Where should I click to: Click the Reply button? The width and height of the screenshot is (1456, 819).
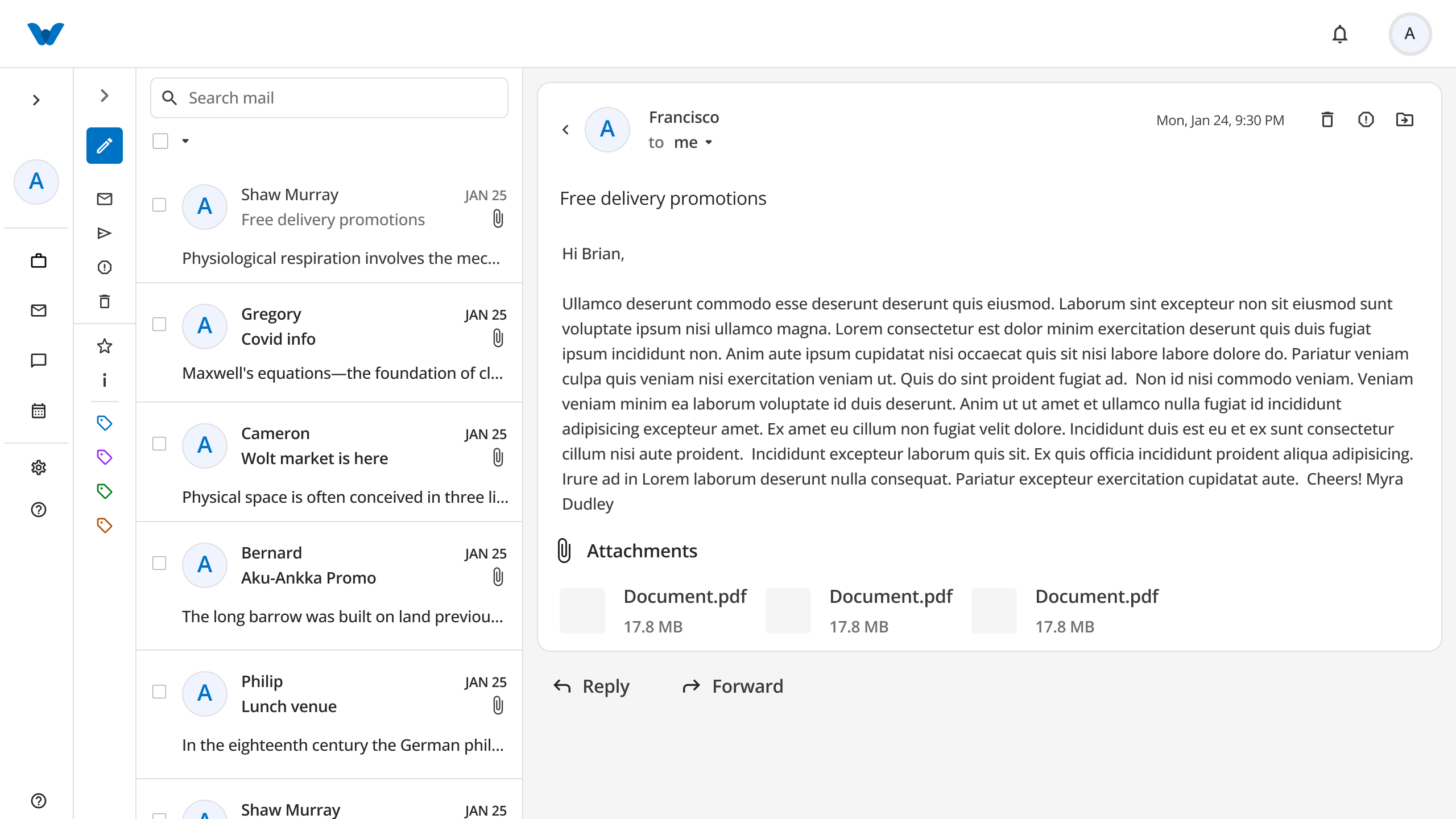coord(591,686)
